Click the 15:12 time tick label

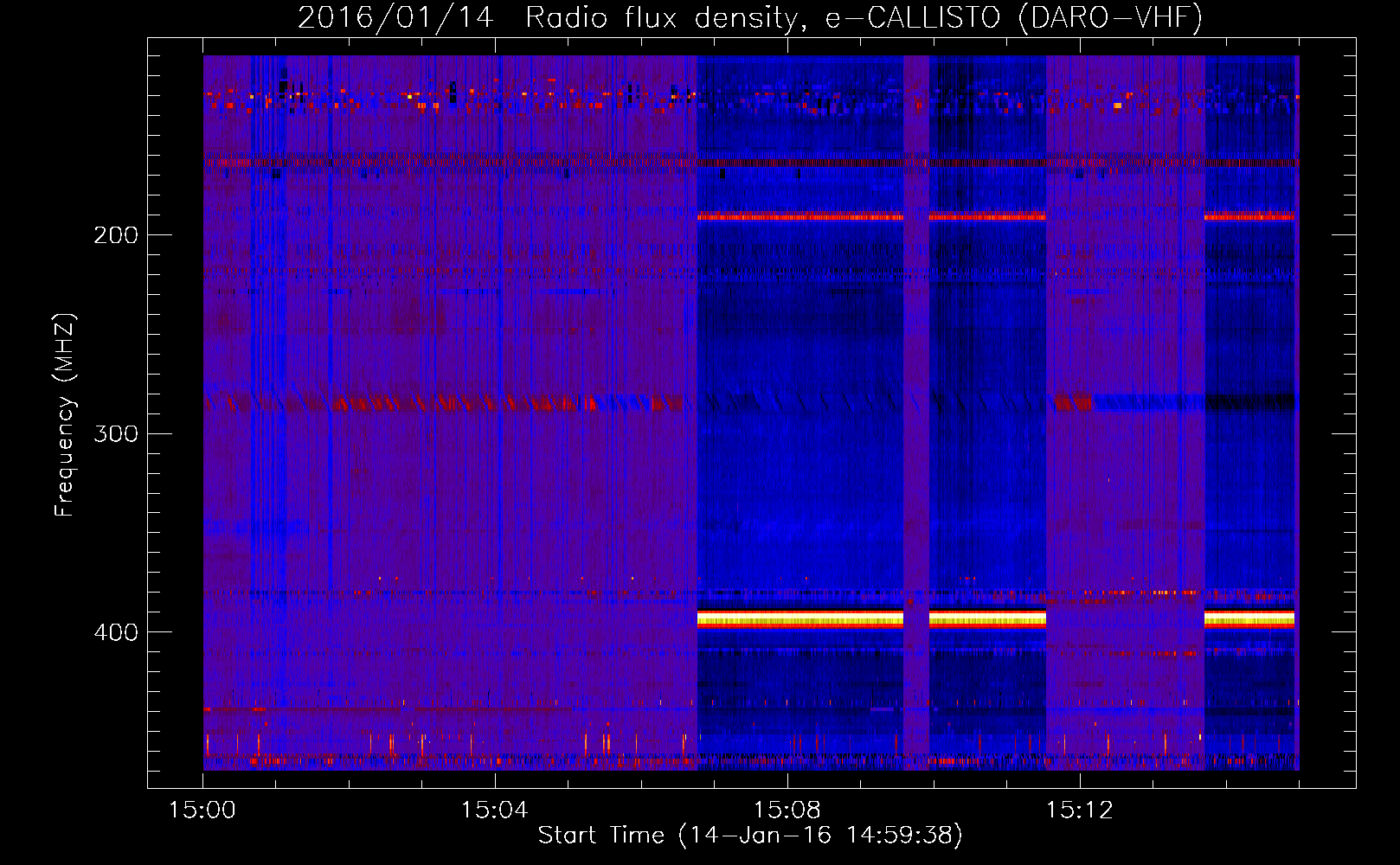pyautogui.click(x=1079, y=811)
